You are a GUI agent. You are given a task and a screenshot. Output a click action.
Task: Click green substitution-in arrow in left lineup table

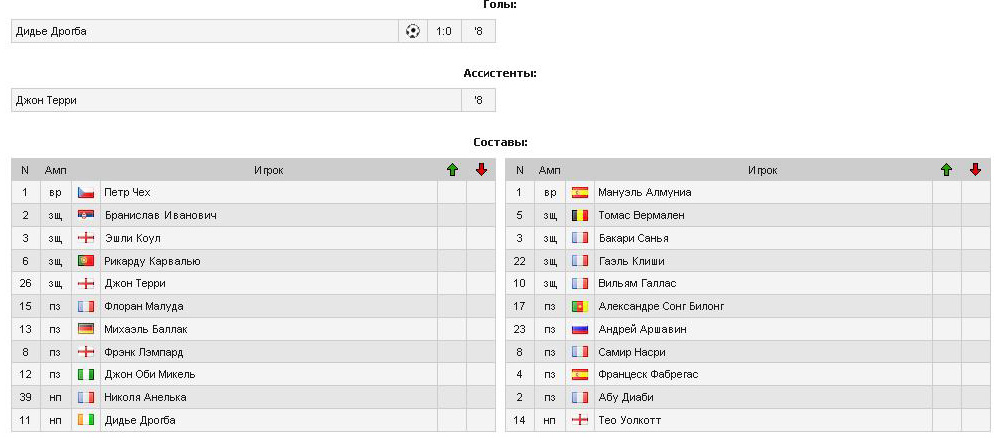pos(452,170)
